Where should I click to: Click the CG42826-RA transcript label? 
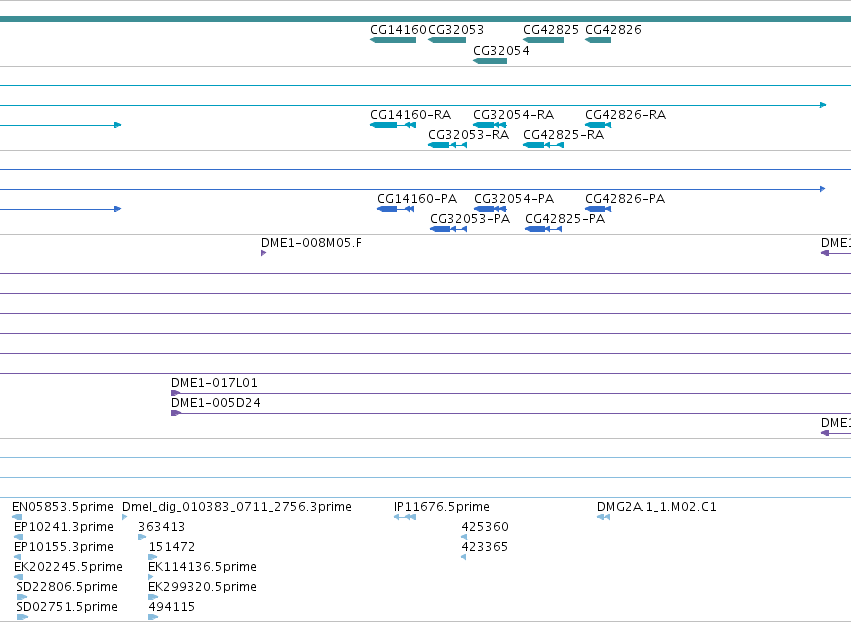coord(625,115)
